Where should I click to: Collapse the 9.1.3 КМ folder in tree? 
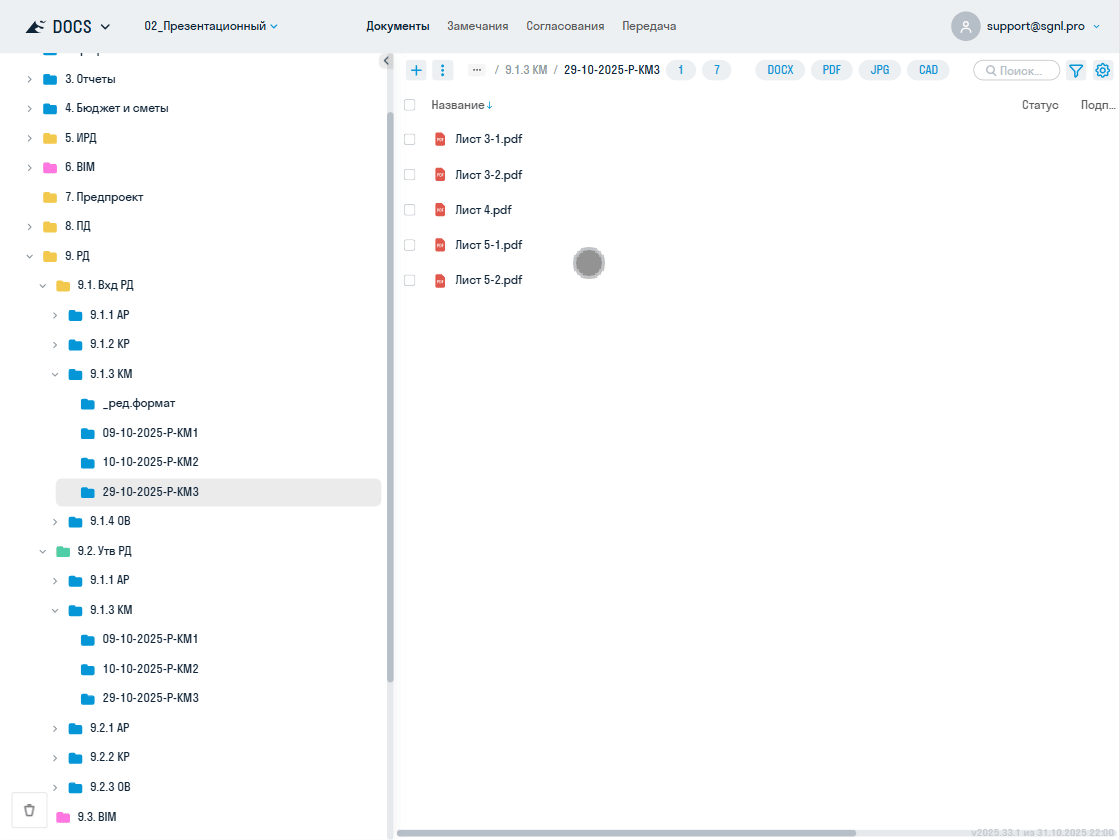(x=56, y=373)
